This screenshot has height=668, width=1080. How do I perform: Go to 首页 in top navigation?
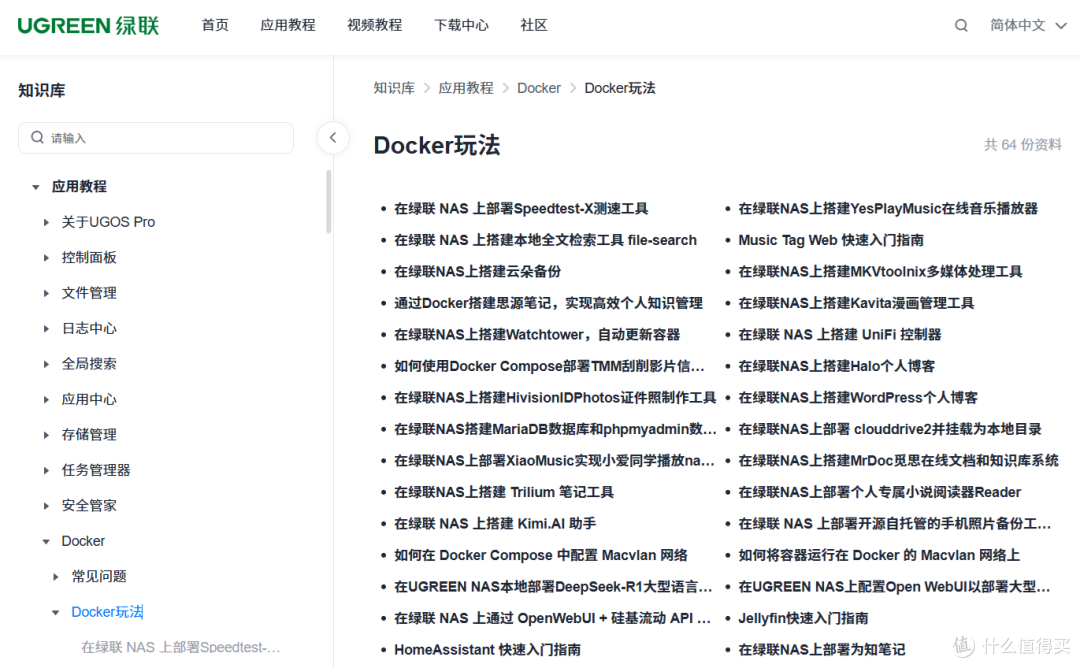(x=215, y=25)
